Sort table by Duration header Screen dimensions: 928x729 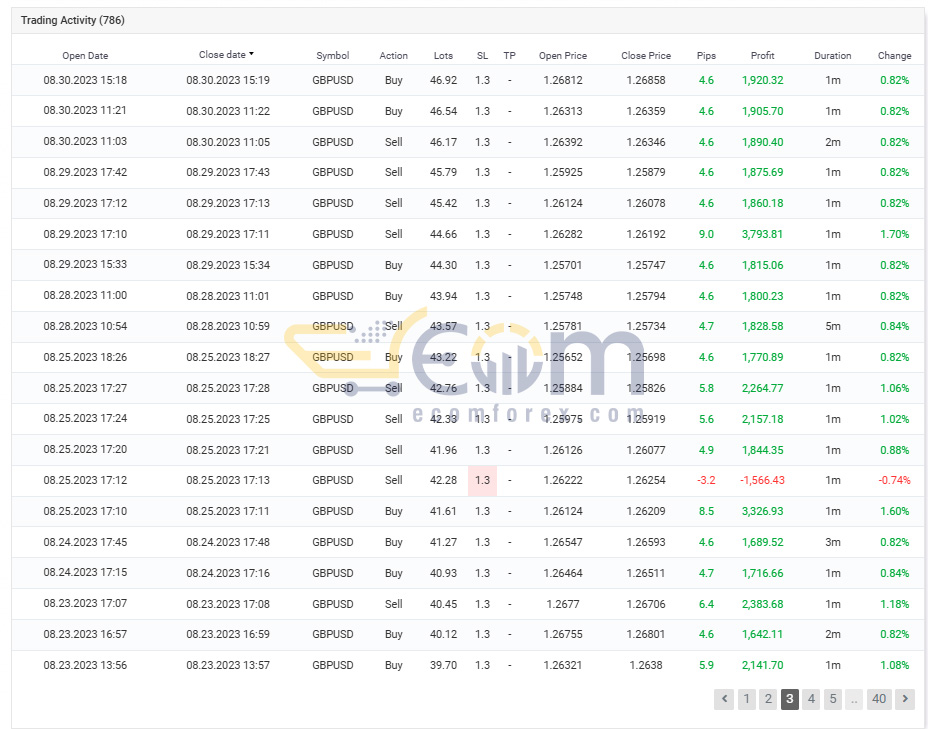(x=833, y=56)
